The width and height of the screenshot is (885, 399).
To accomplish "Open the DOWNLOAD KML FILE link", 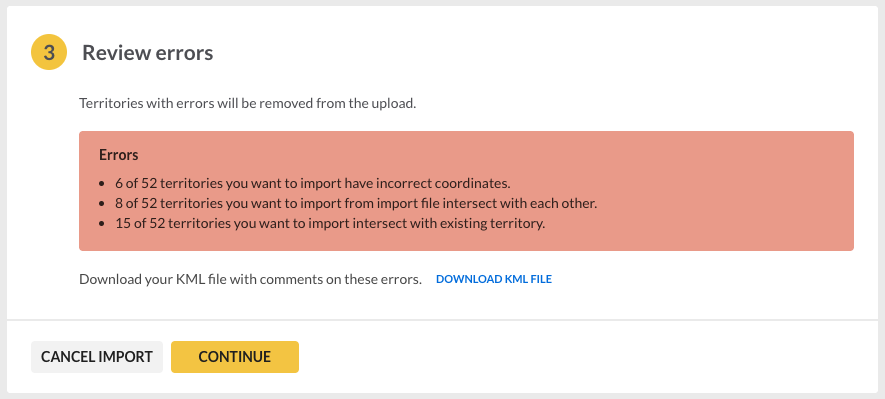I will click(x=494, y=279).
